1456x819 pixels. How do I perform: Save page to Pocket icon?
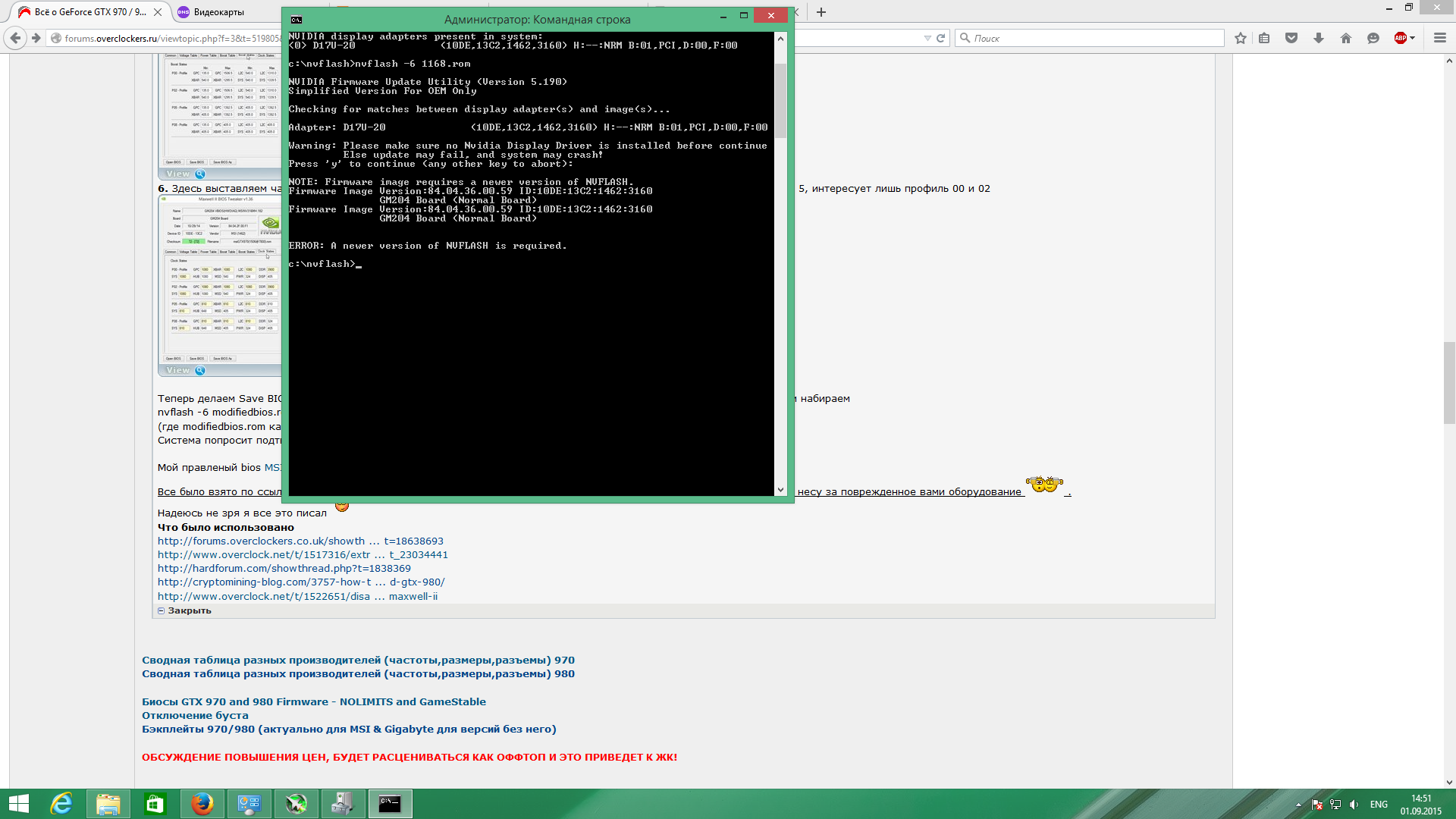click(x=1291, y=38)
